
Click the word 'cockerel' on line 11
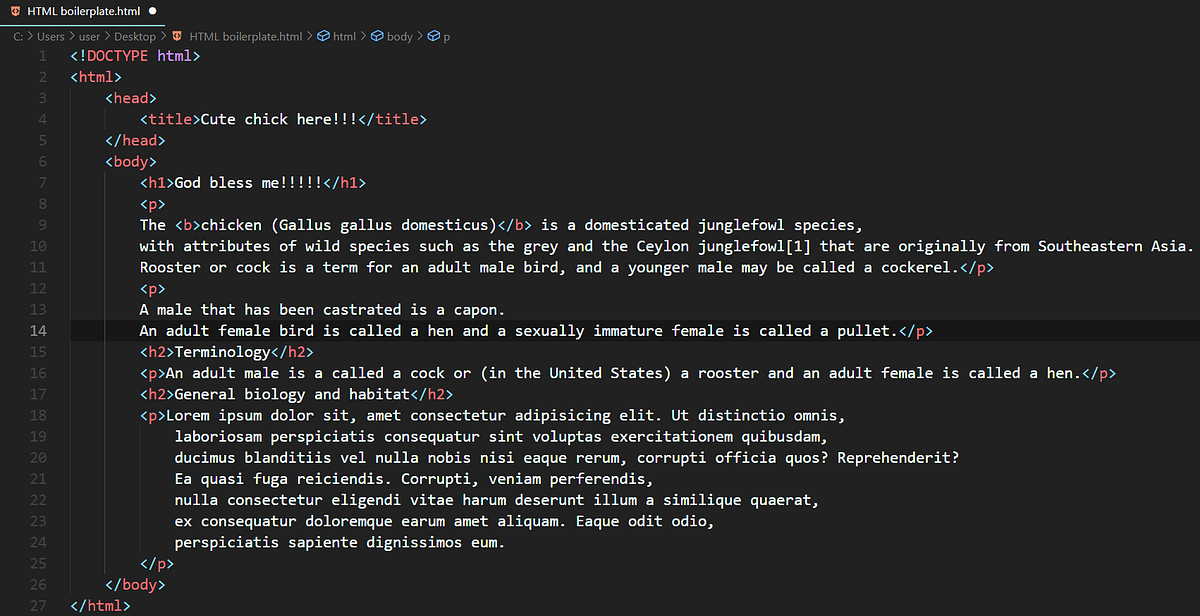(916, 267)
